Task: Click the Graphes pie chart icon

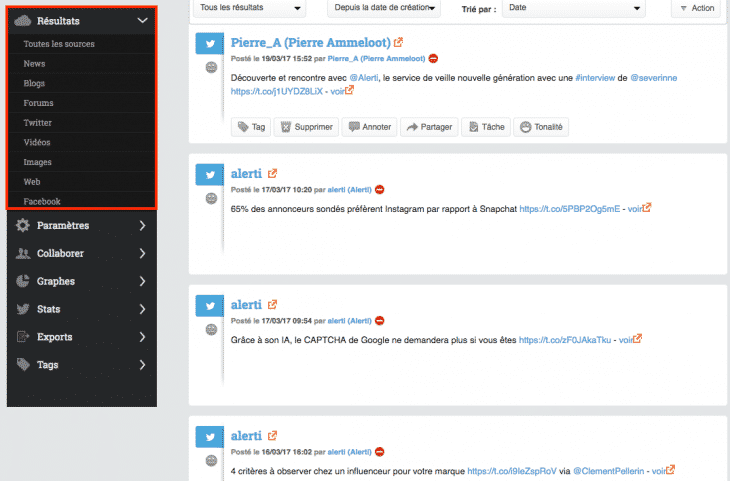Action: 23,281
